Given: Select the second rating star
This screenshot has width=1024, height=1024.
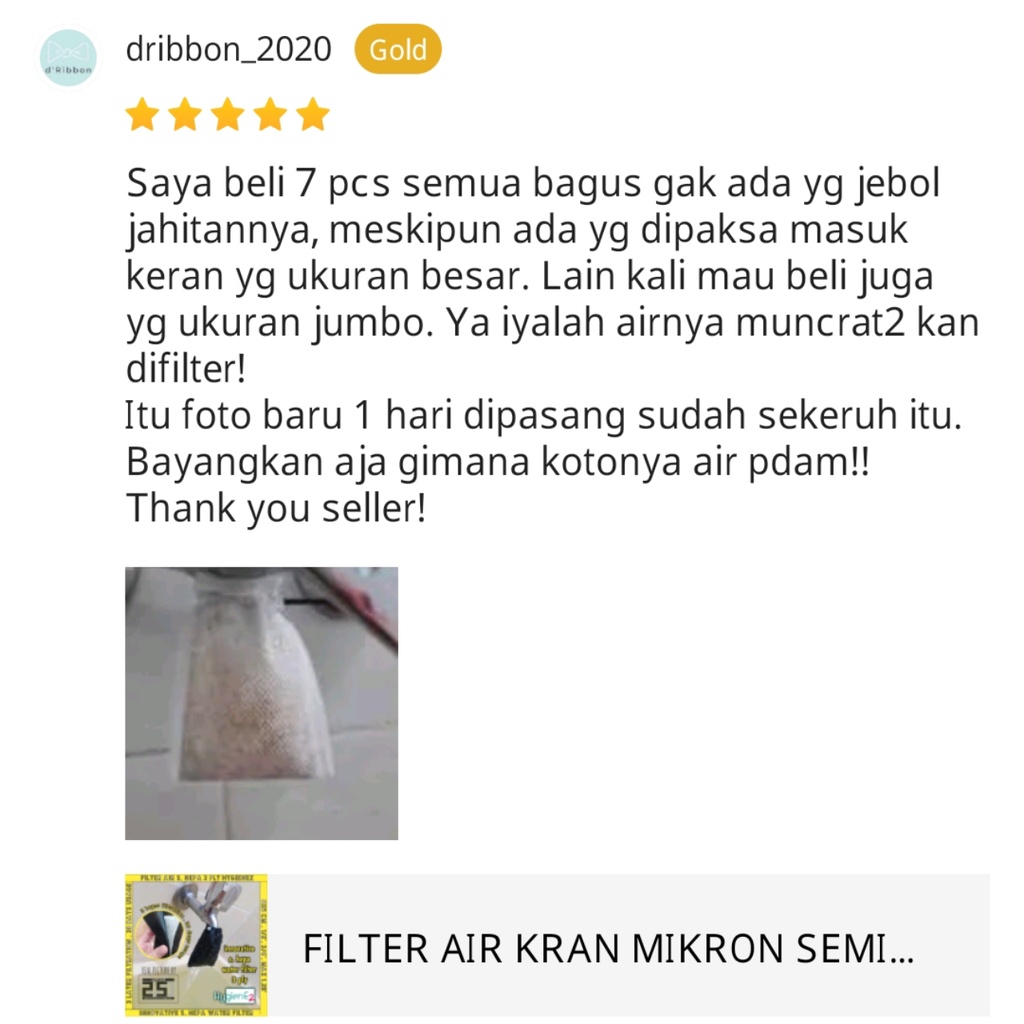Looking at the screenshot, I should [185, 114].
